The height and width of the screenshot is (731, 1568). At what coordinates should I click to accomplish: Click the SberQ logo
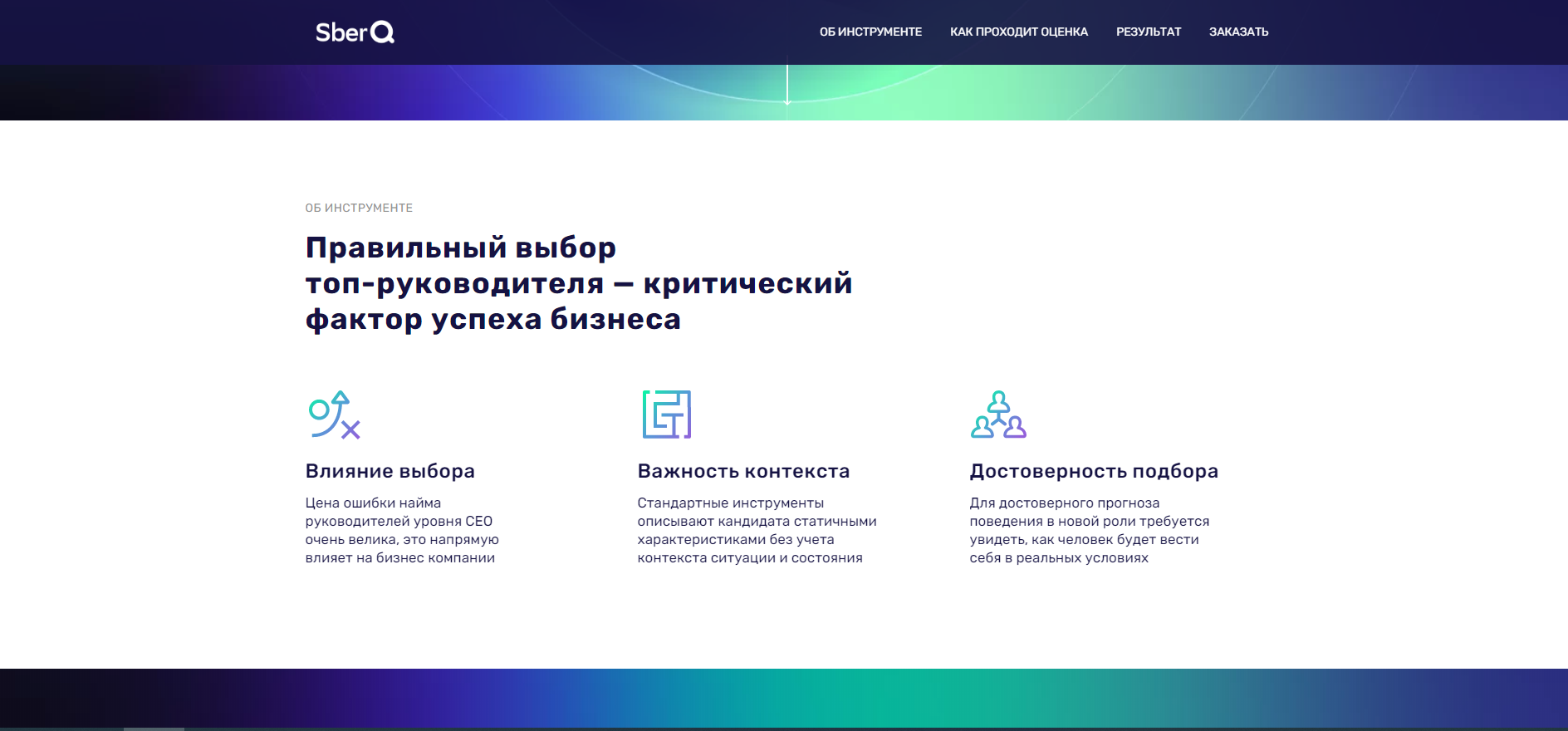point(355,32)
